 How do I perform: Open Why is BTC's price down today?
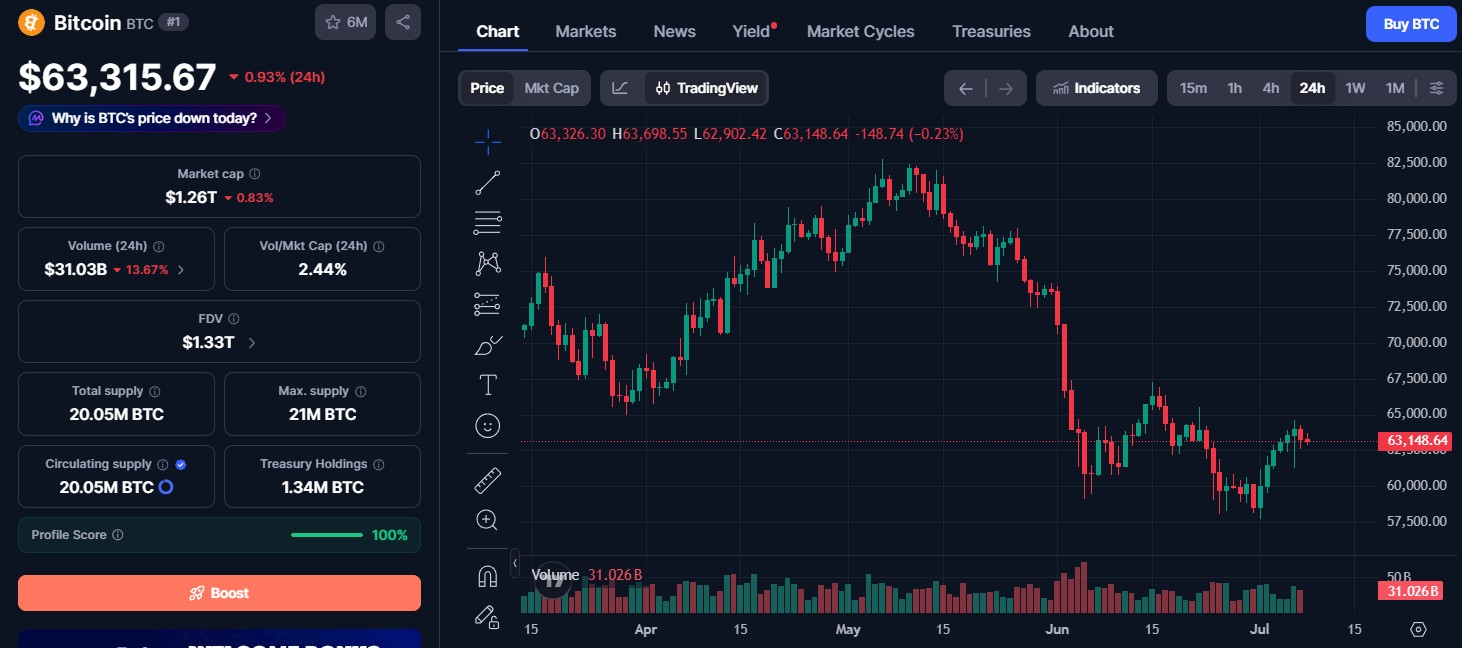152,118
